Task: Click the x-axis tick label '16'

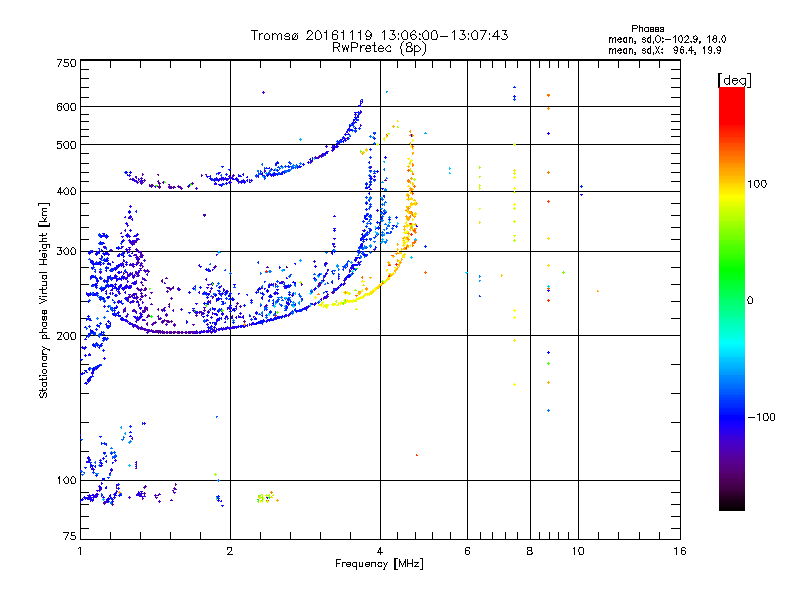Action: (680, 551)
